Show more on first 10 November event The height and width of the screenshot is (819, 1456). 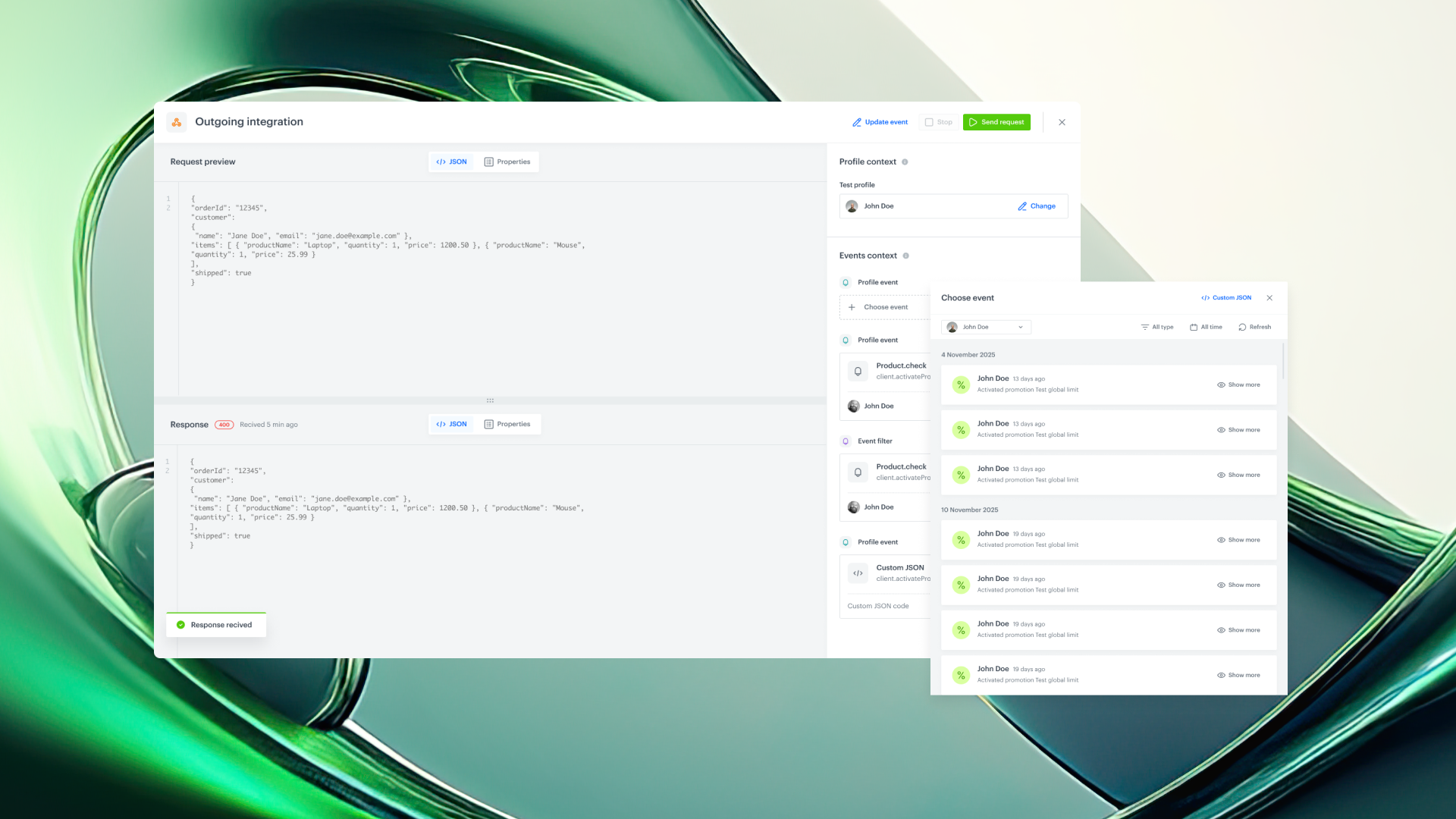click(x=1238, y=540)
